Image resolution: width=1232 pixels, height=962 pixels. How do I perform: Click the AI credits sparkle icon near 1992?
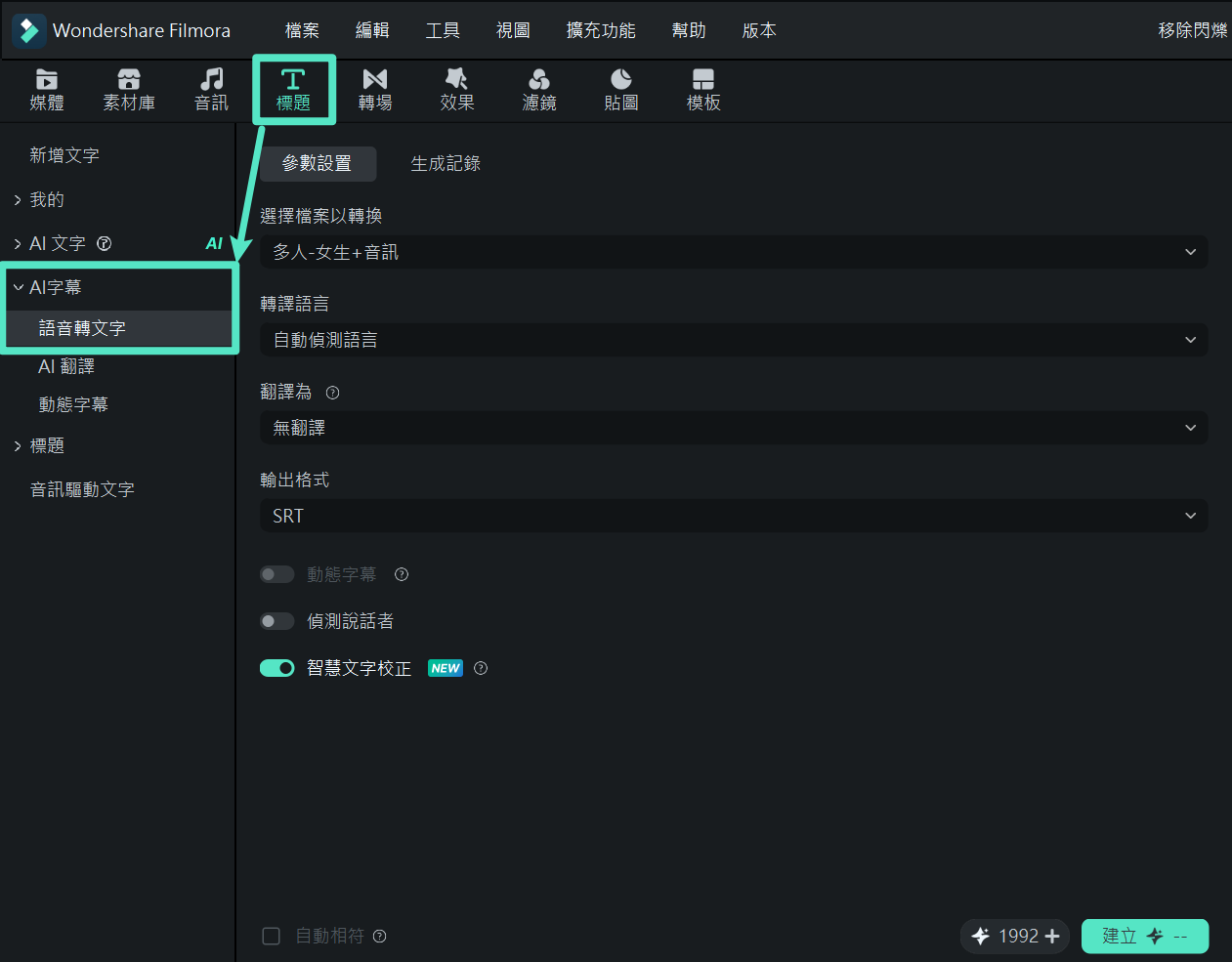click(x=981, y=936)
